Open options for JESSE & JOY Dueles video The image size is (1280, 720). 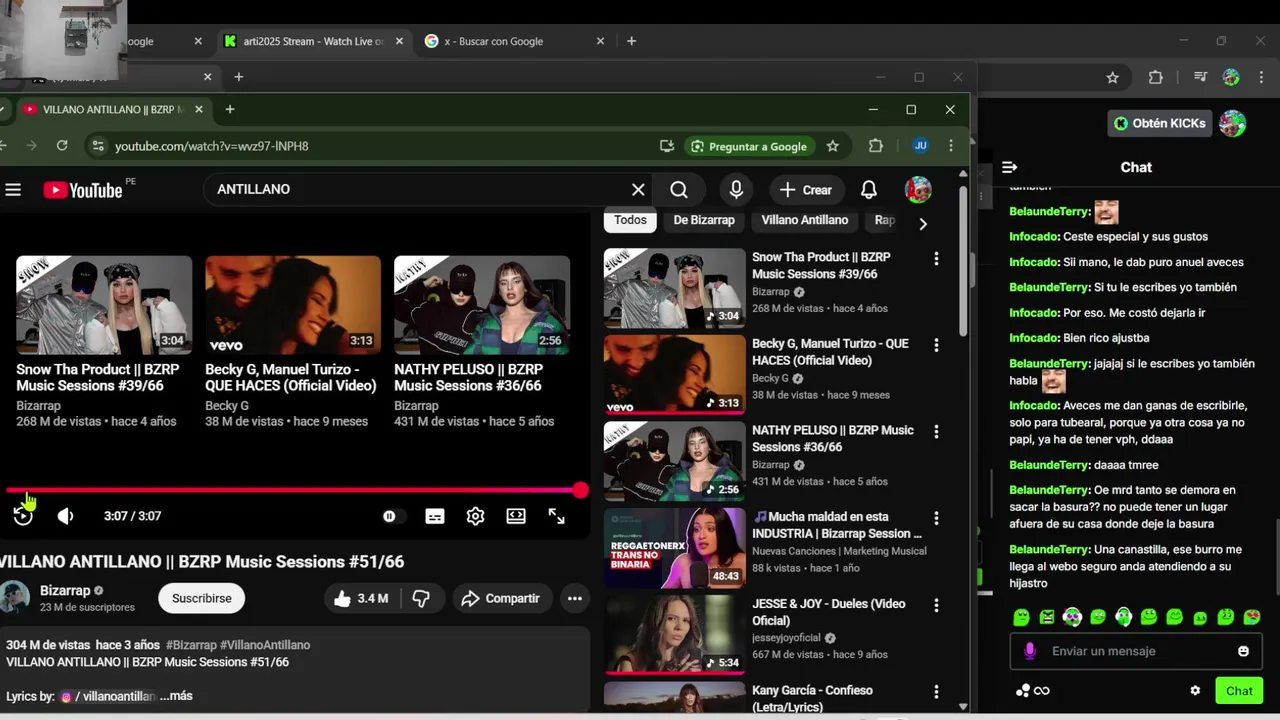point(936,605)
